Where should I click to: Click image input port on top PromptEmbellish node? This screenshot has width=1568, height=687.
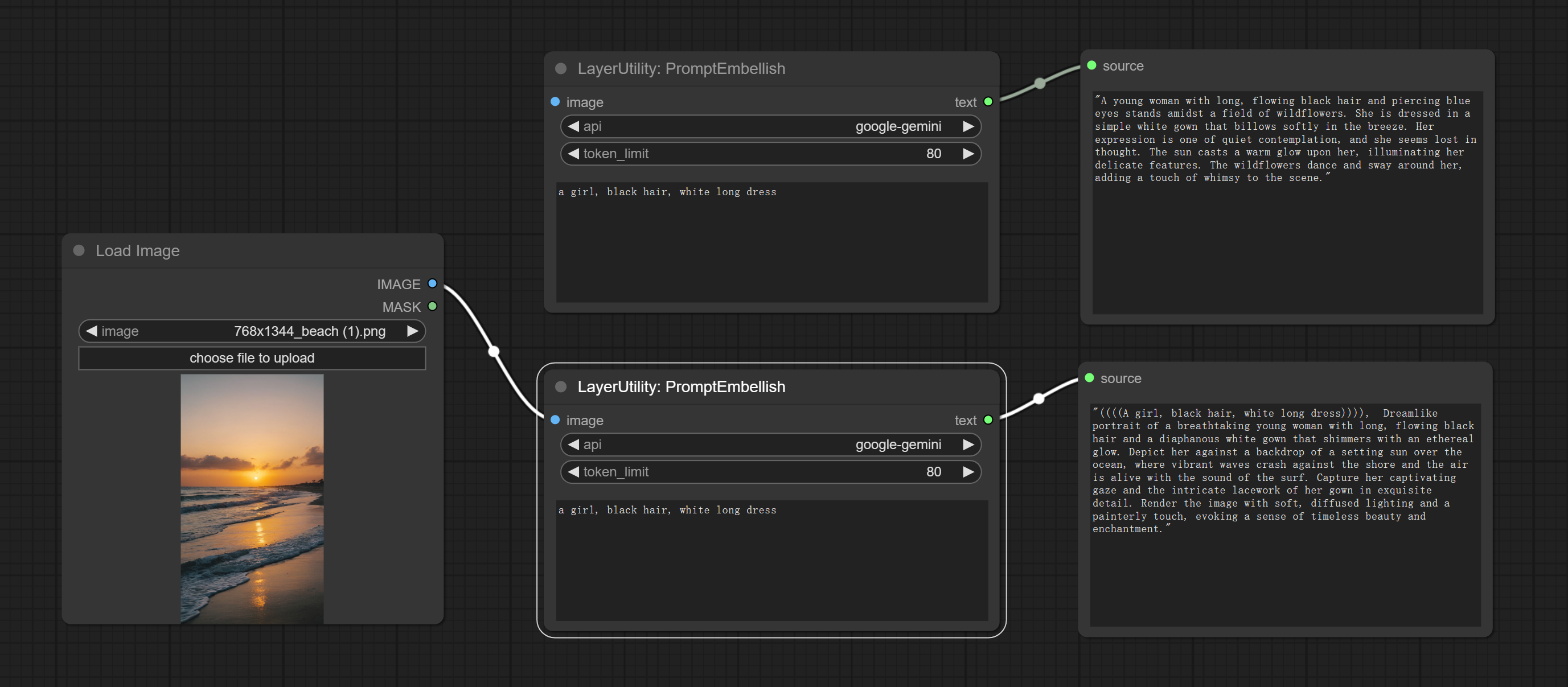555,102
